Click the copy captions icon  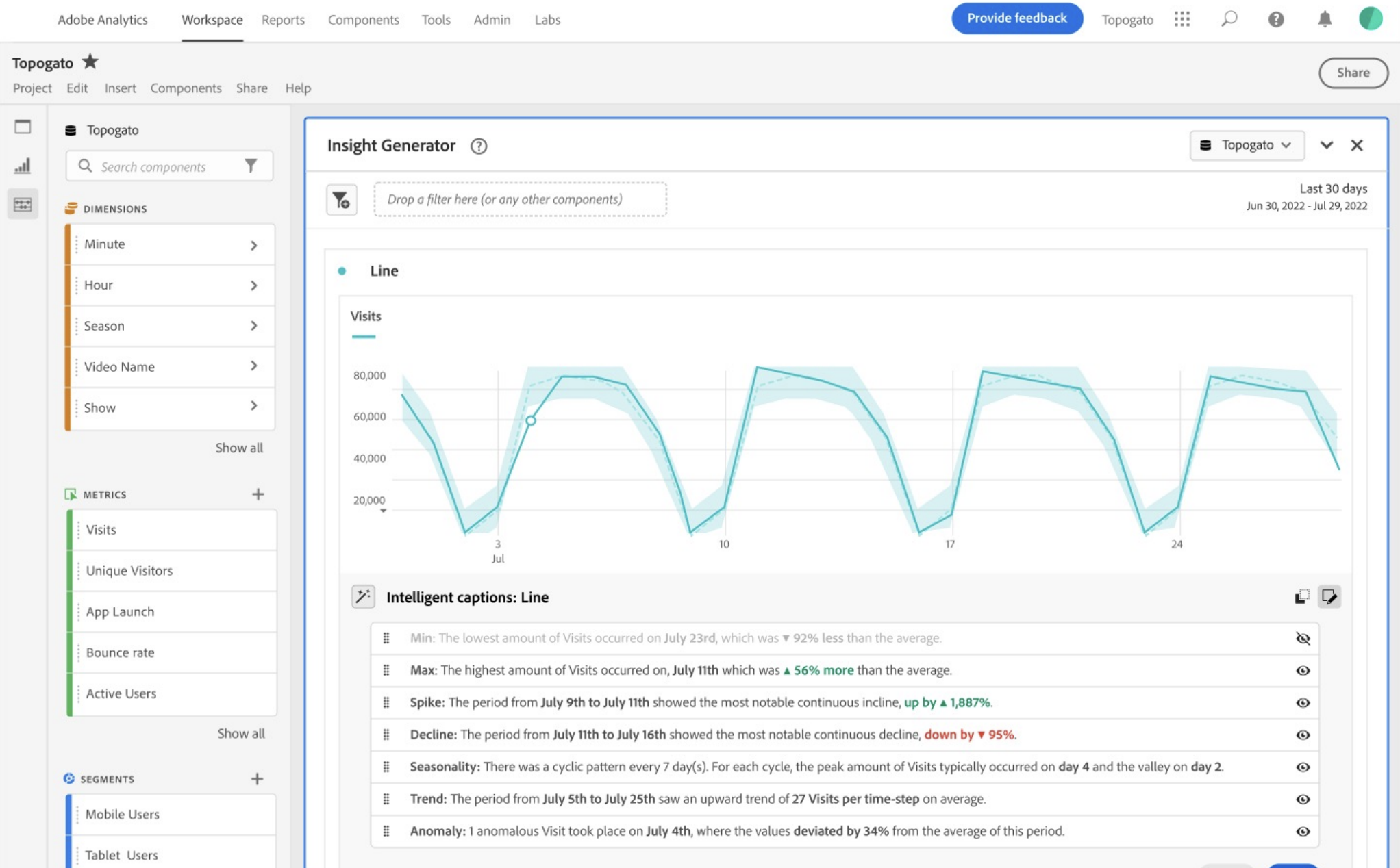(1301, 597)
